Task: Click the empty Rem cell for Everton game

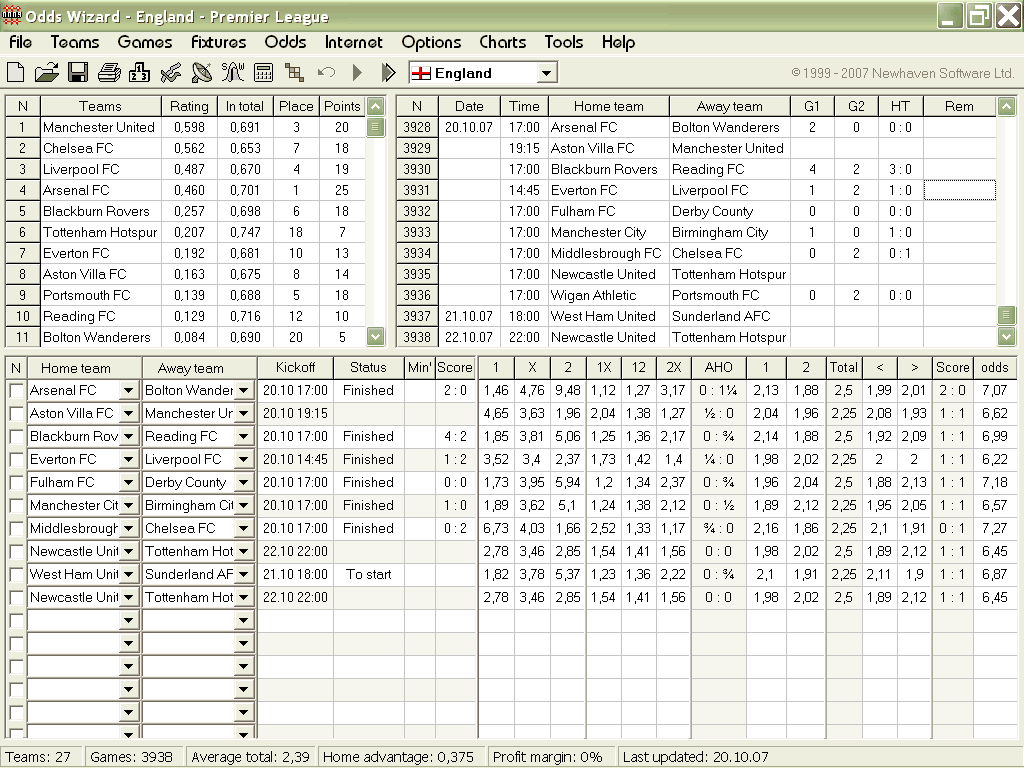Action: [x=959, y=190]
